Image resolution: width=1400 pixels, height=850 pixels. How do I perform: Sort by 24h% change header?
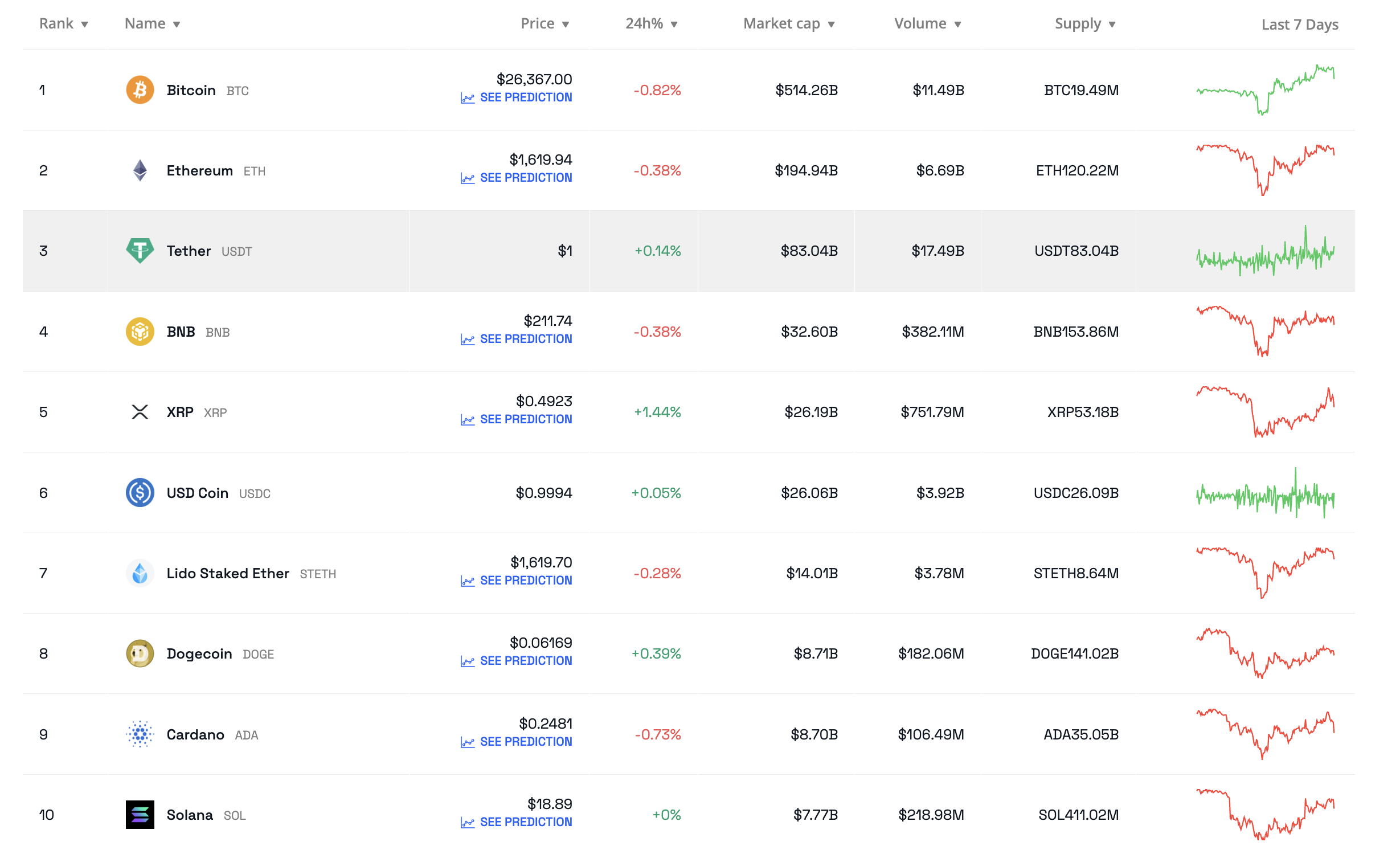[651, 24]
